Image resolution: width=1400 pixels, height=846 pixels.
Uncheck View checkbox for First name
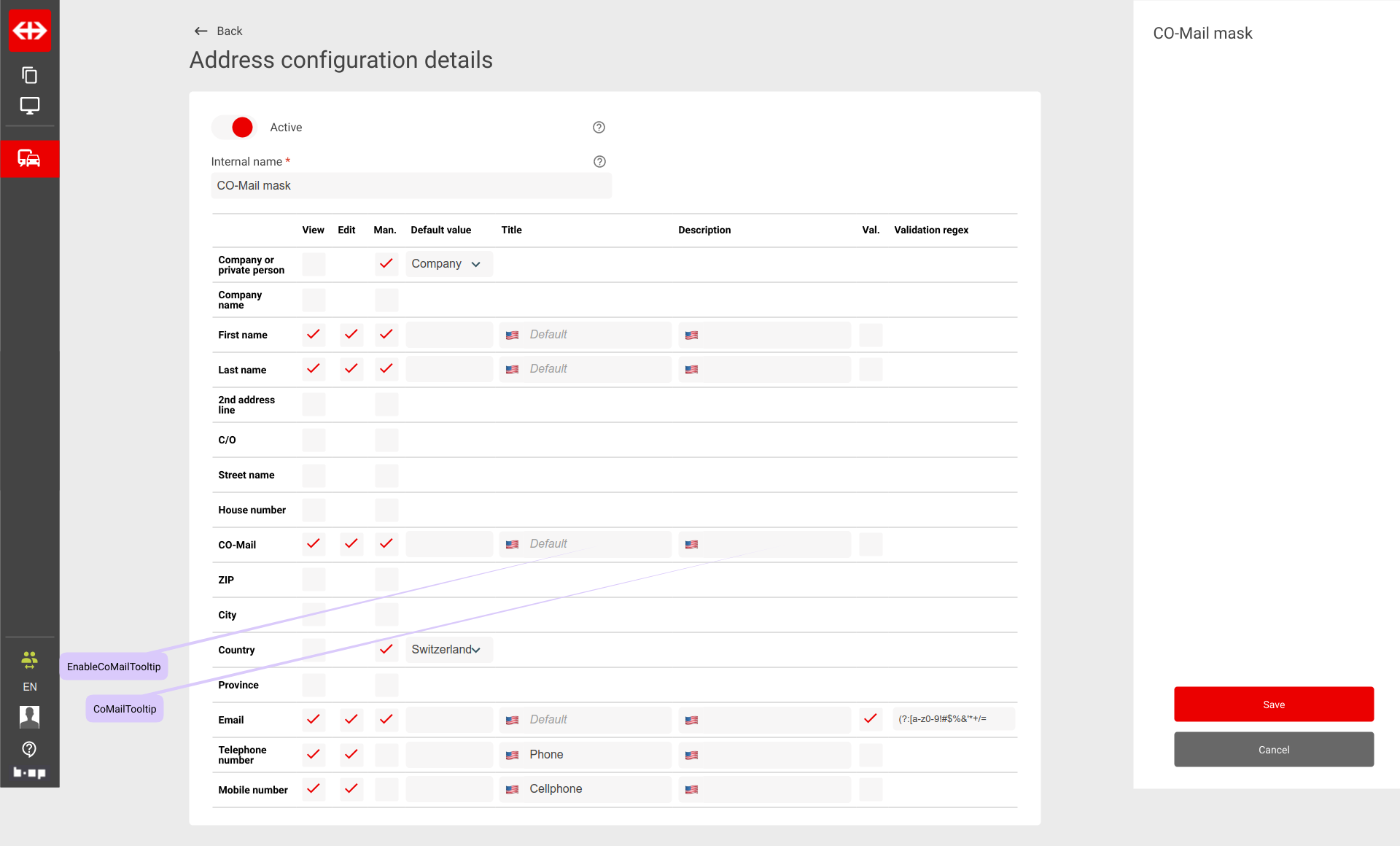click(x=314, y=335)
